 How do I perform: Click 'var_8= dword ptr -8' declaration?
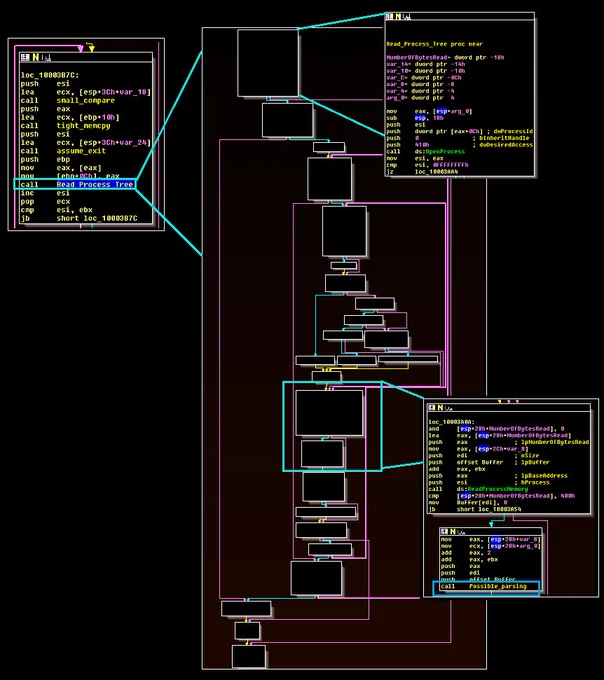tap(419, 84)
